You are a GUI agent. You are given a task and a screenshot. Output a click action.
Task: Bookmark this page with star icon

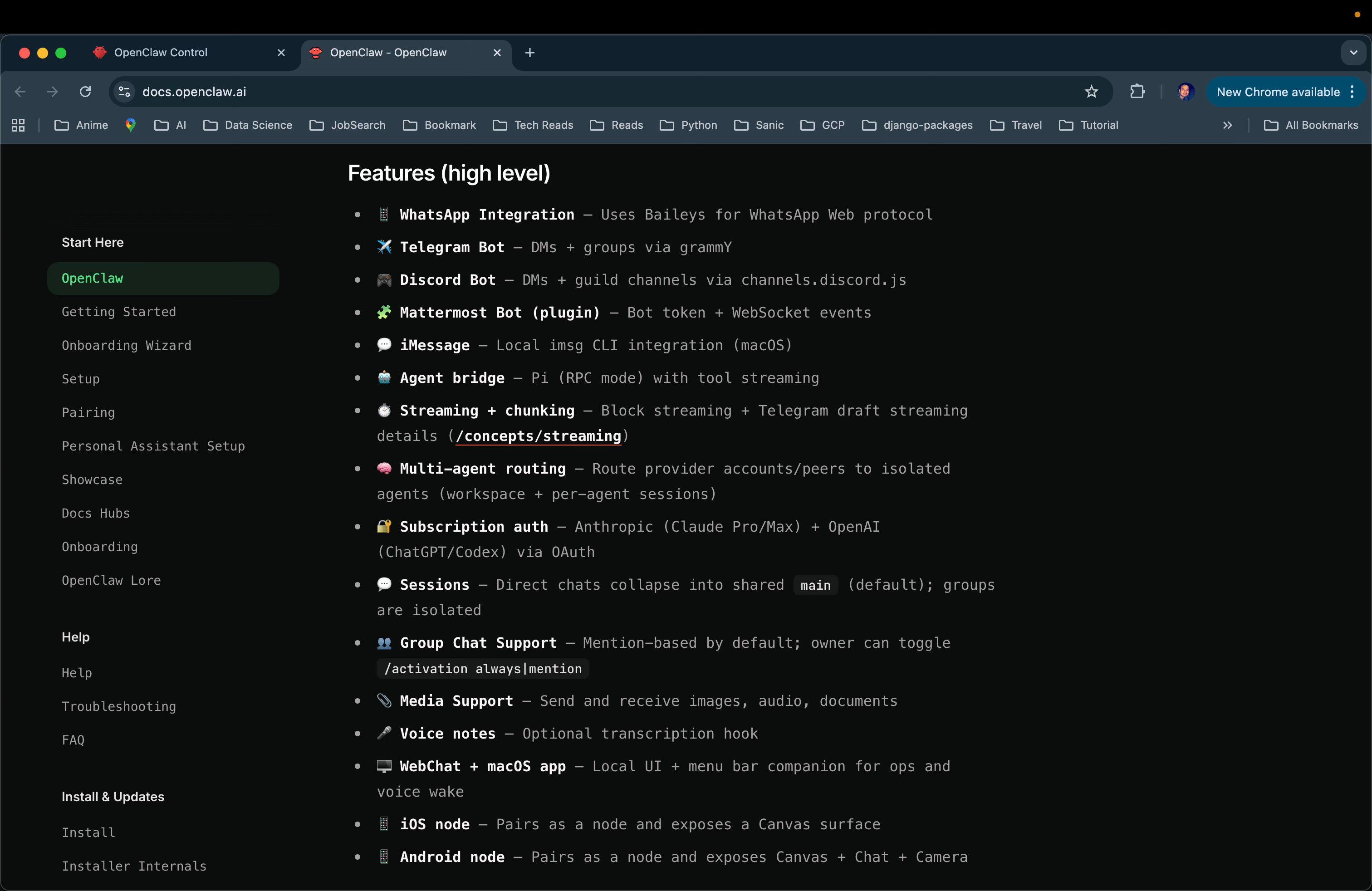(x=1091, y=92)
